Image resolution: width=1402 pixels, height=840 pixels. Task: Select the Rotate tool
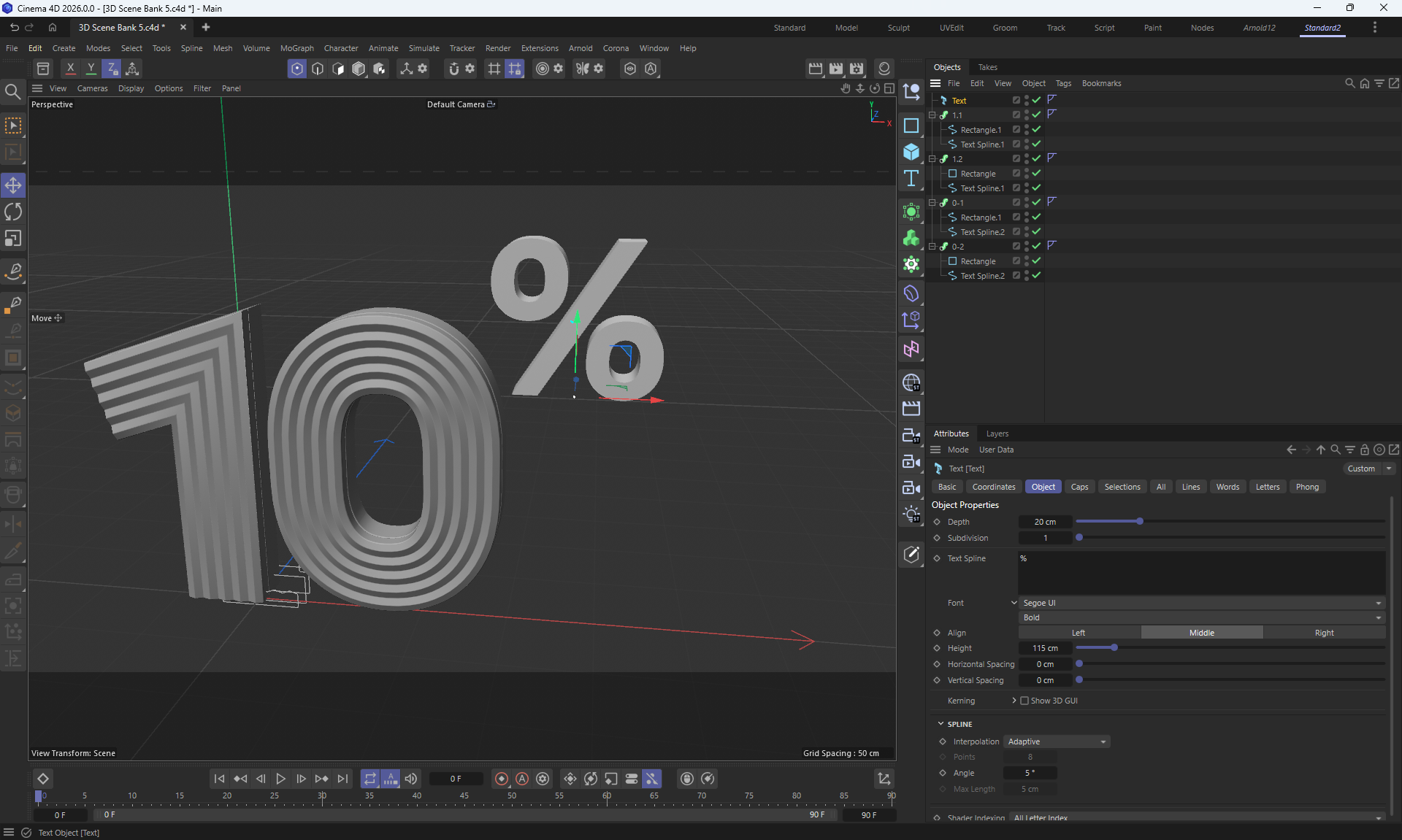coord(13,212)
